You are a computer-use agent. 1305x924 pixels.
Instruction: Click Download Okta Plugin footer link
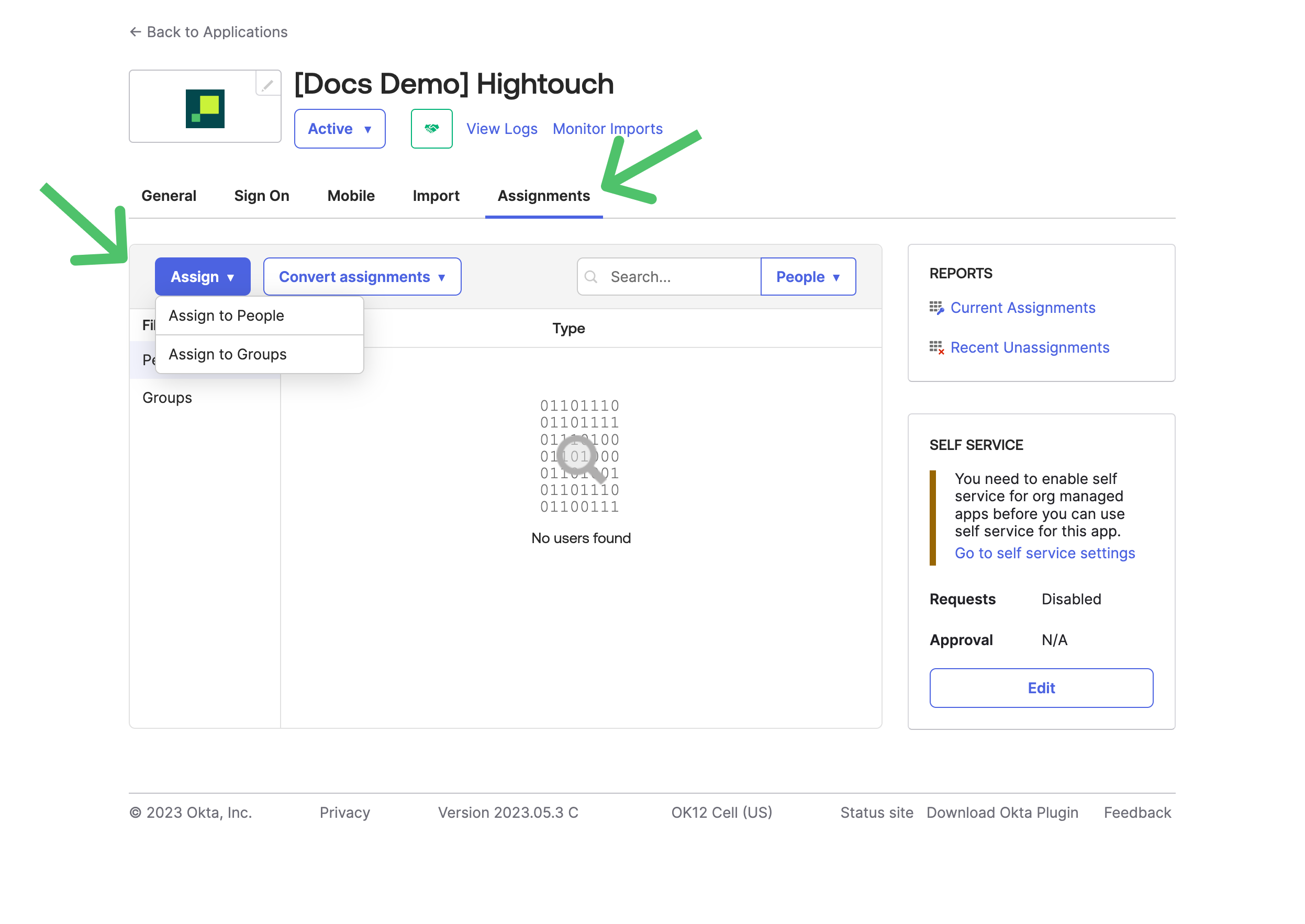coord(1002,813)
